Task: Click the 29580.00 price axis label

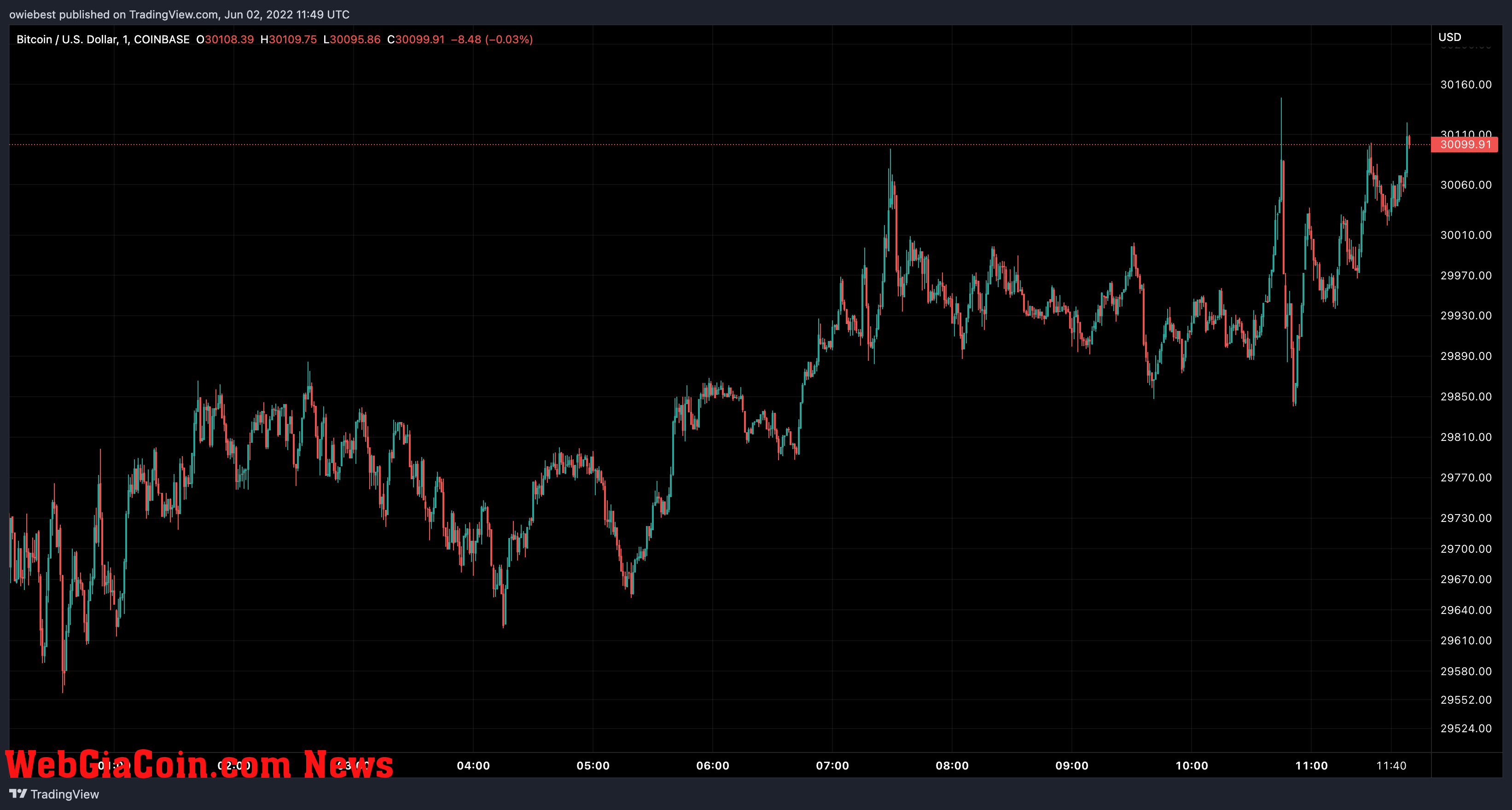Action: coord(1465,671)
